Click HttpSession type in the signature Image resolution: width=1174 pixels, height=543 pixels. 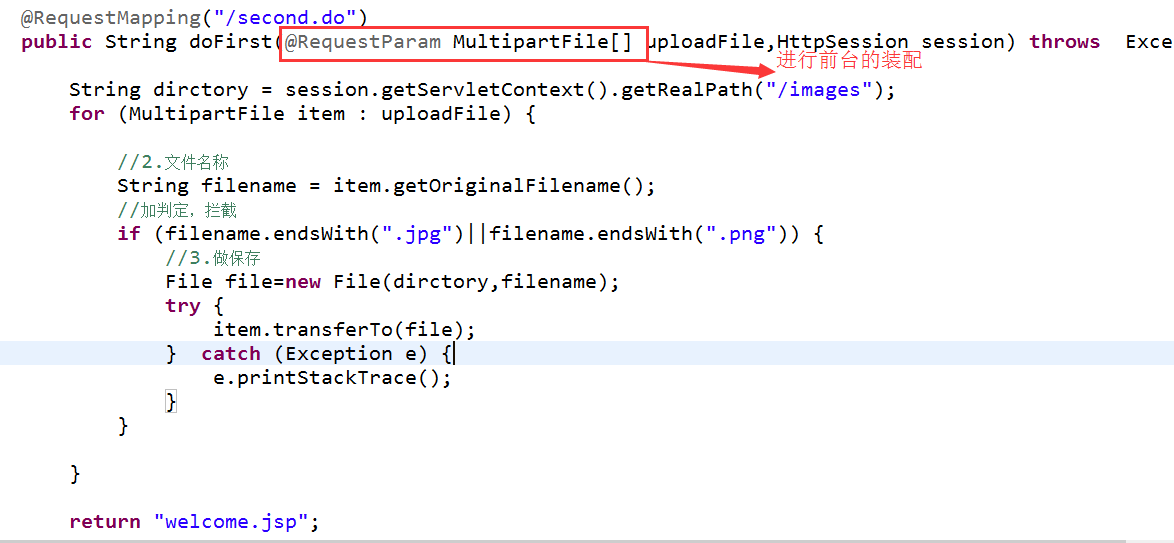[x=843, y=41]
